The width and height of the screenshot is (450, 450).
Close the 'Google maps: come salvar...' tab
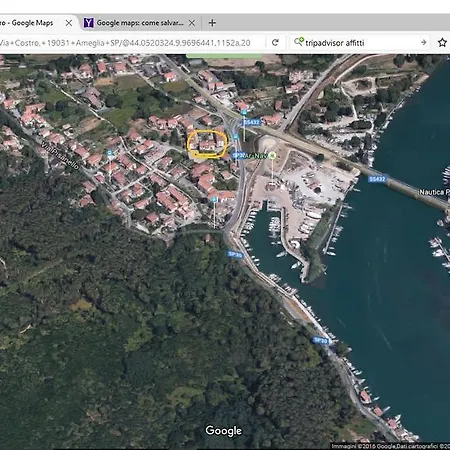click(192, 23)
